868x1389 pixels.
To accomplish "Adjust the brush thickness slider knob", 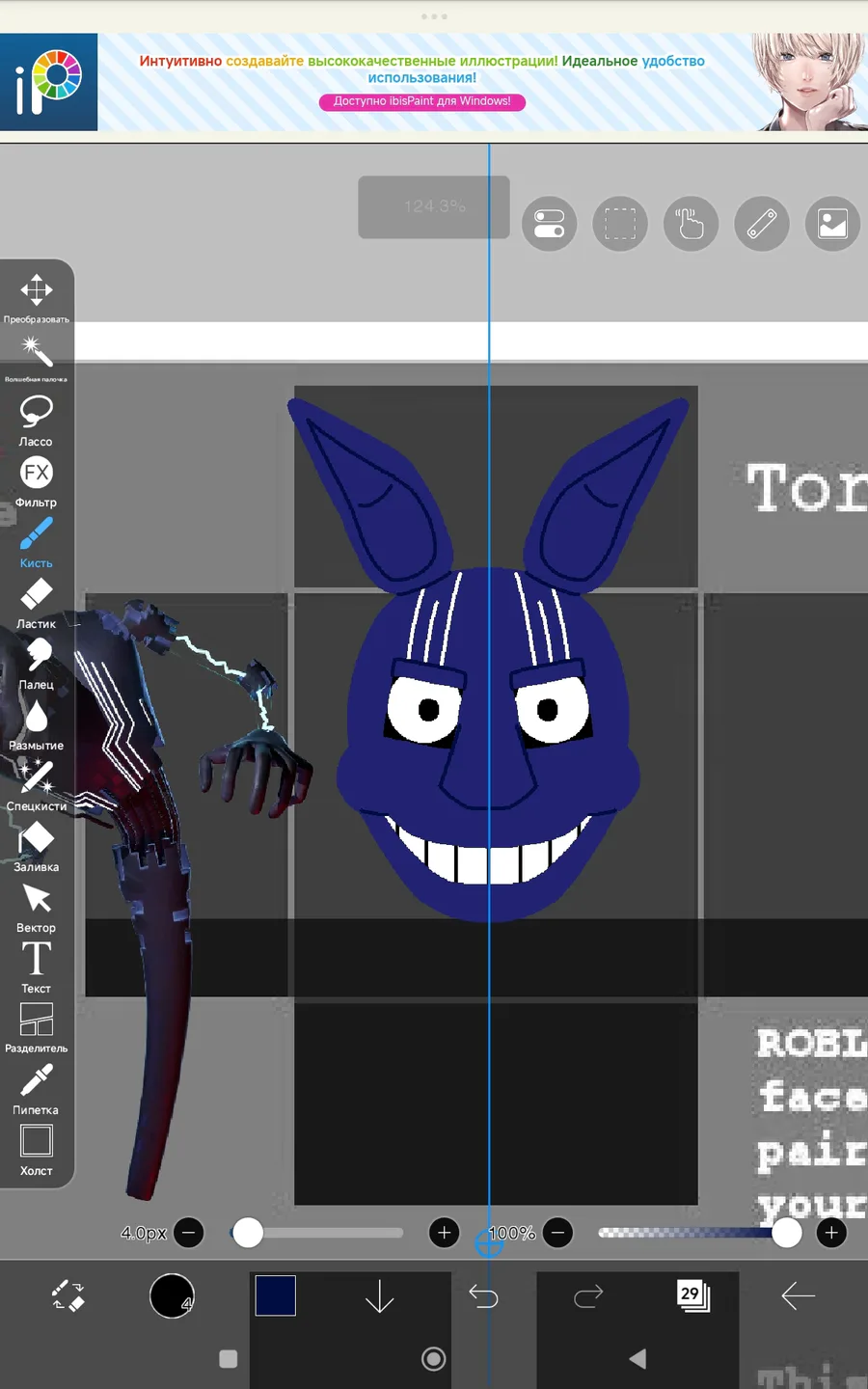I will point(248,1233).
